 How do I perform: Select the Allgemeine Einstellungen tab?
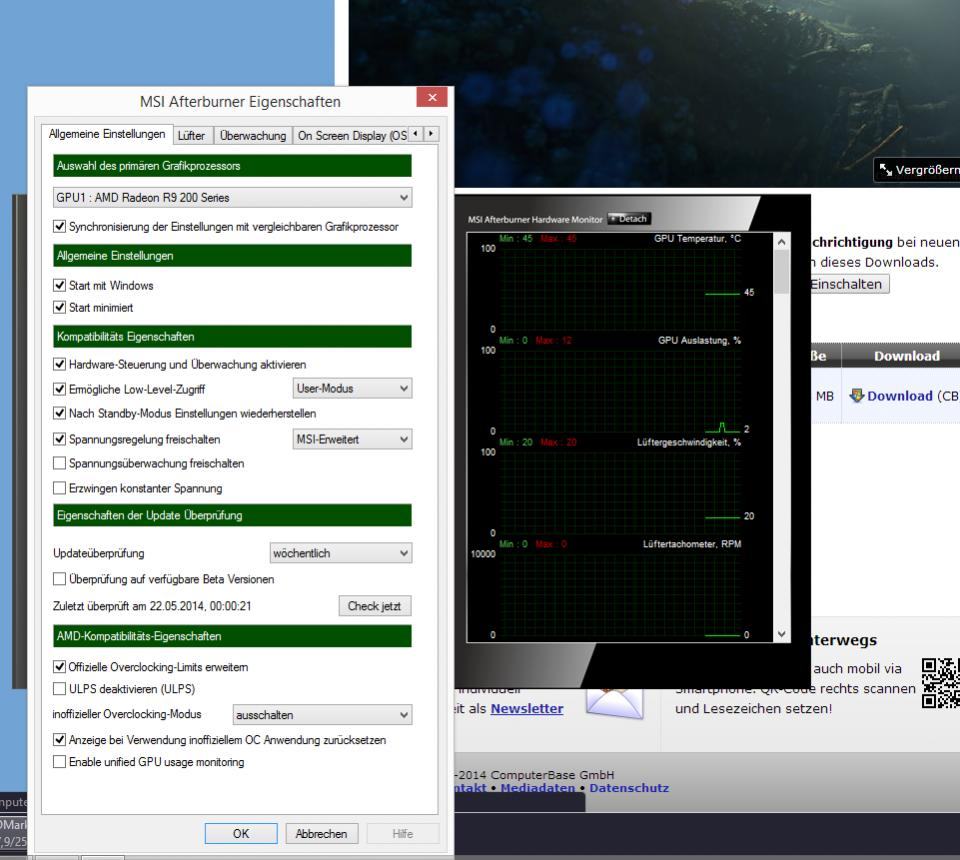click(107, 134)
